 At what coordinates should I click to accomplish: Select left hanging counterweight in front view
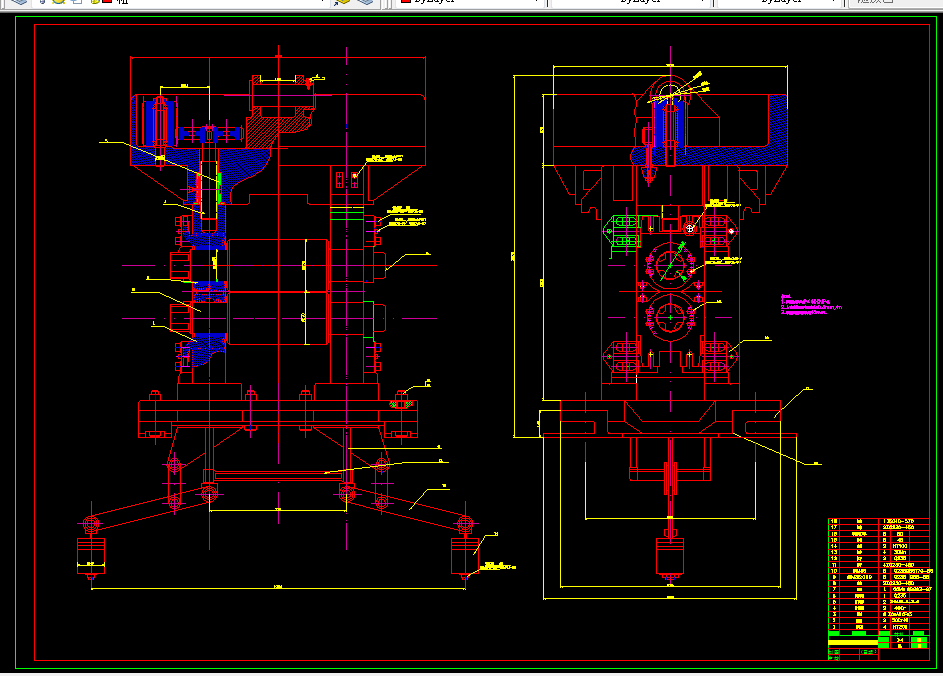91,556
